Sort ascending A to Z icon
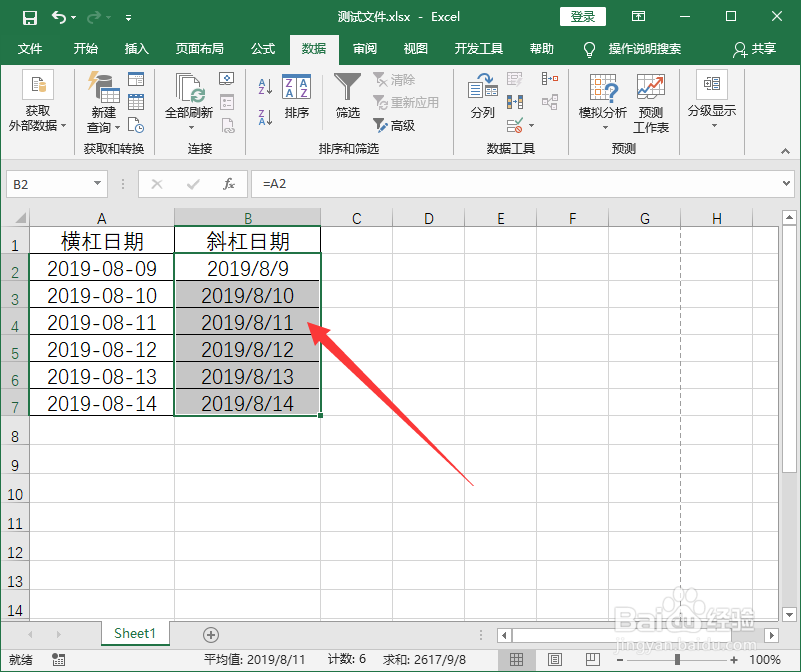This screenshot has height=672, width=801. click(265, 86)
